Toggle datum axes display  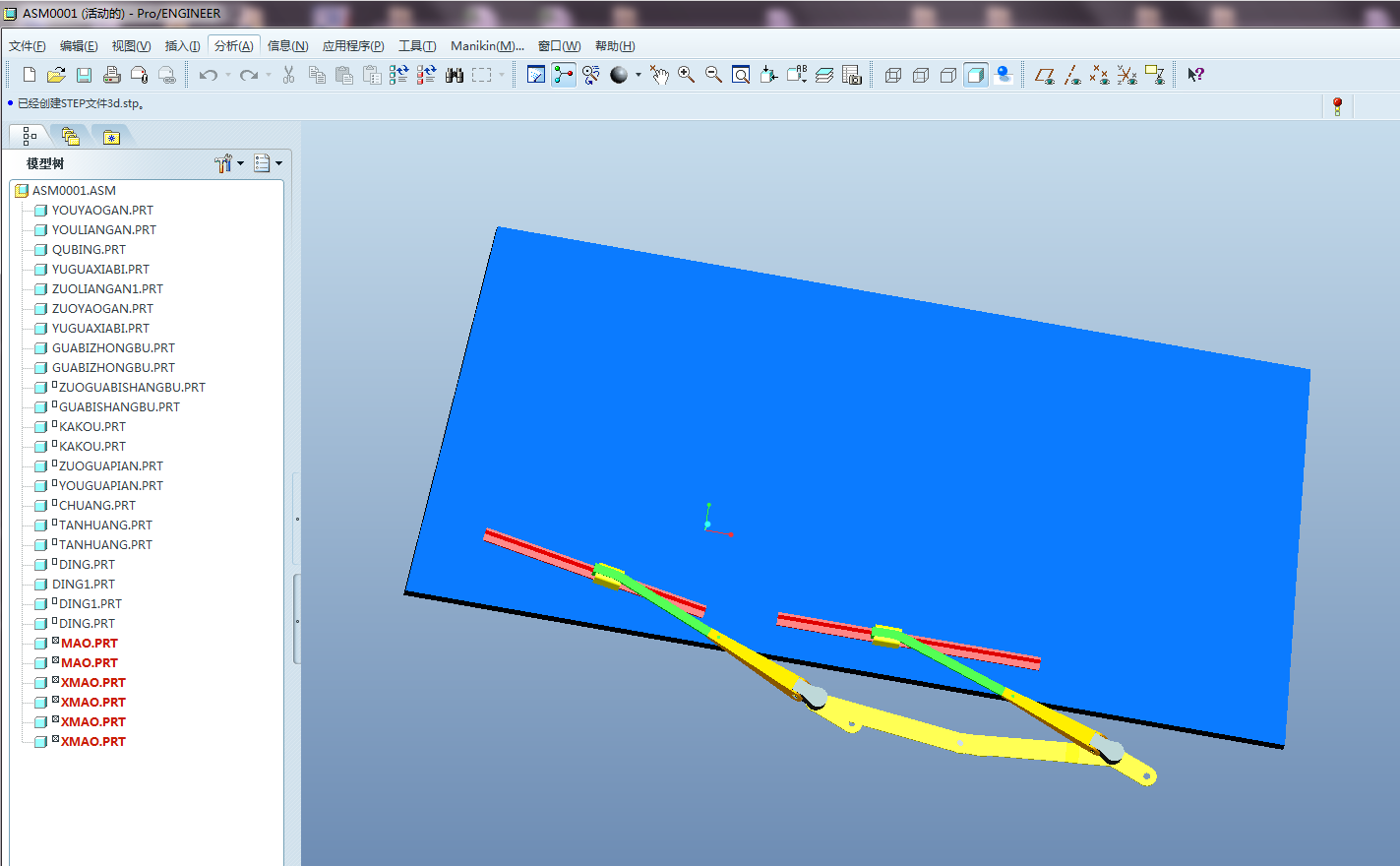point(1072,75)
